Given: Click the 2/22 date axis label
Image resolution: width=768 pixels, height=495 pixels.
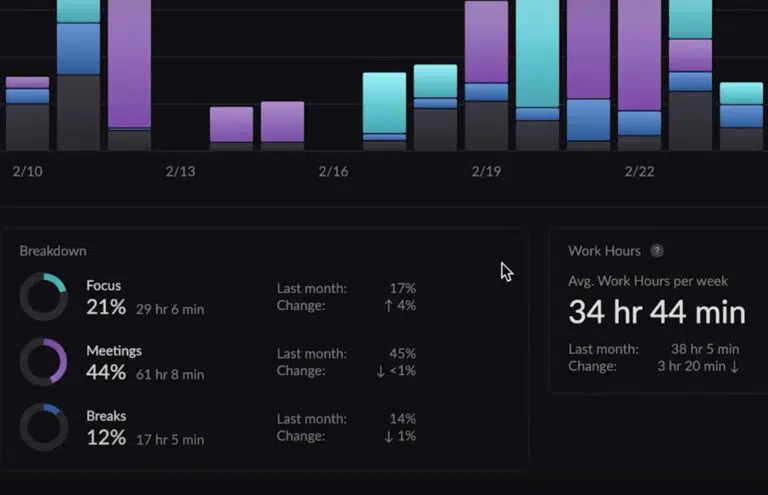Looking at the screenshot, I should [639, 172].
